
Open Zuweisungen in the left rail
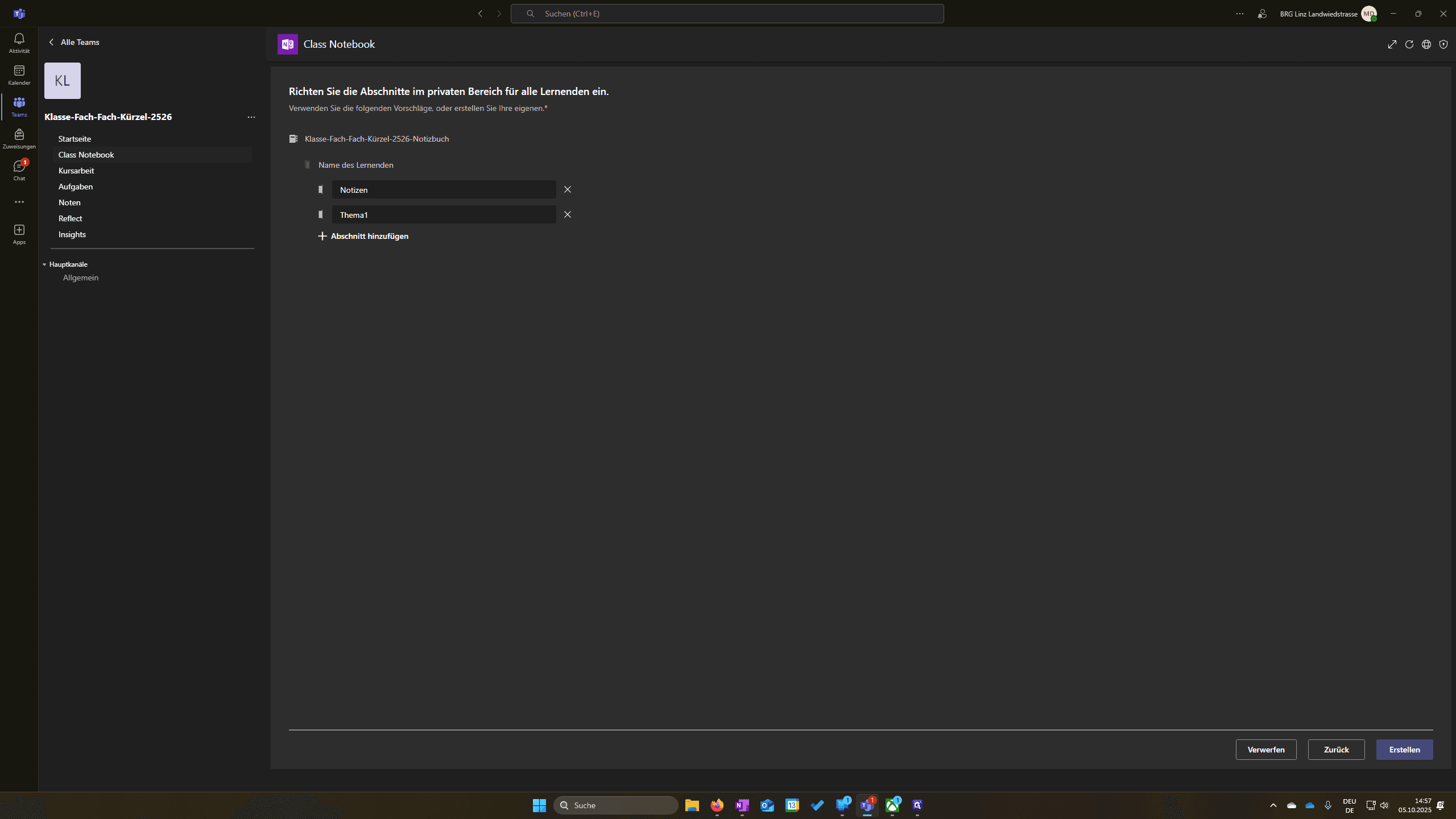[x=19, y=138]
